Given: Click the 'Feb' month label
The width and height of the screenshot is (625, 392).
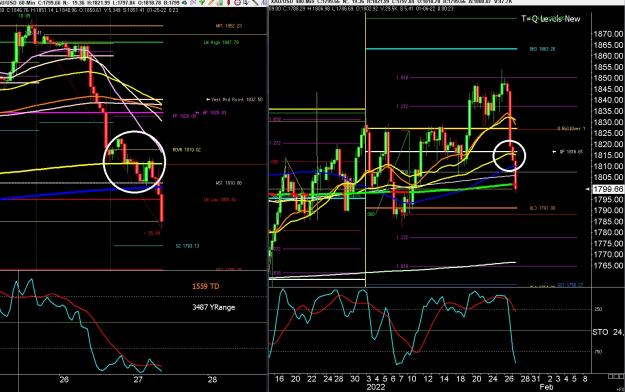Looking at the screenshot, I should click(x=546, y=387).
